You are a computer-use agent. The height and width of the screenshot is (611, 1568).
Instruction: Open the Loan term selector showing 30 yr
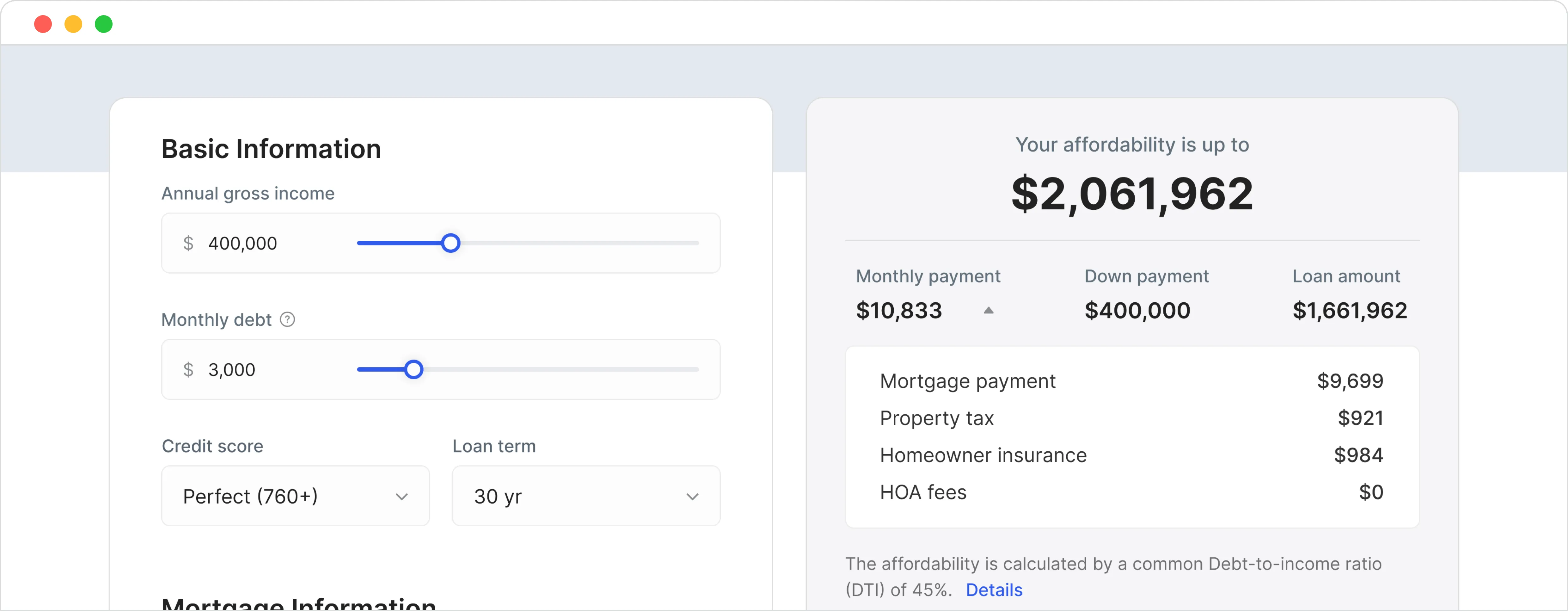tap(585, 496)
